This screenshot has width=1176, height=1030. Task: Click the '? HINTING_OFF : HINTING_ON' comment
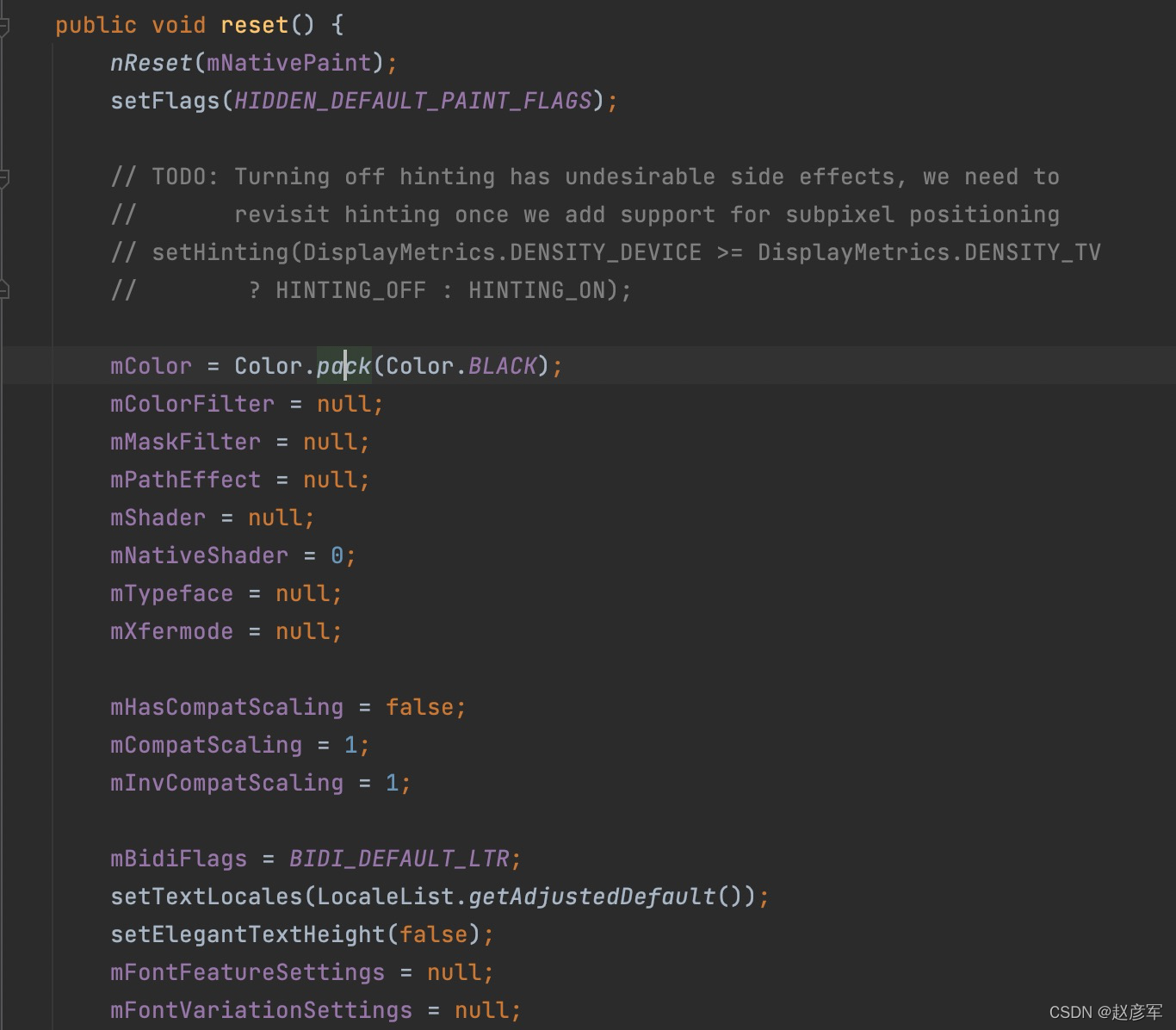[x=371, y=290]
